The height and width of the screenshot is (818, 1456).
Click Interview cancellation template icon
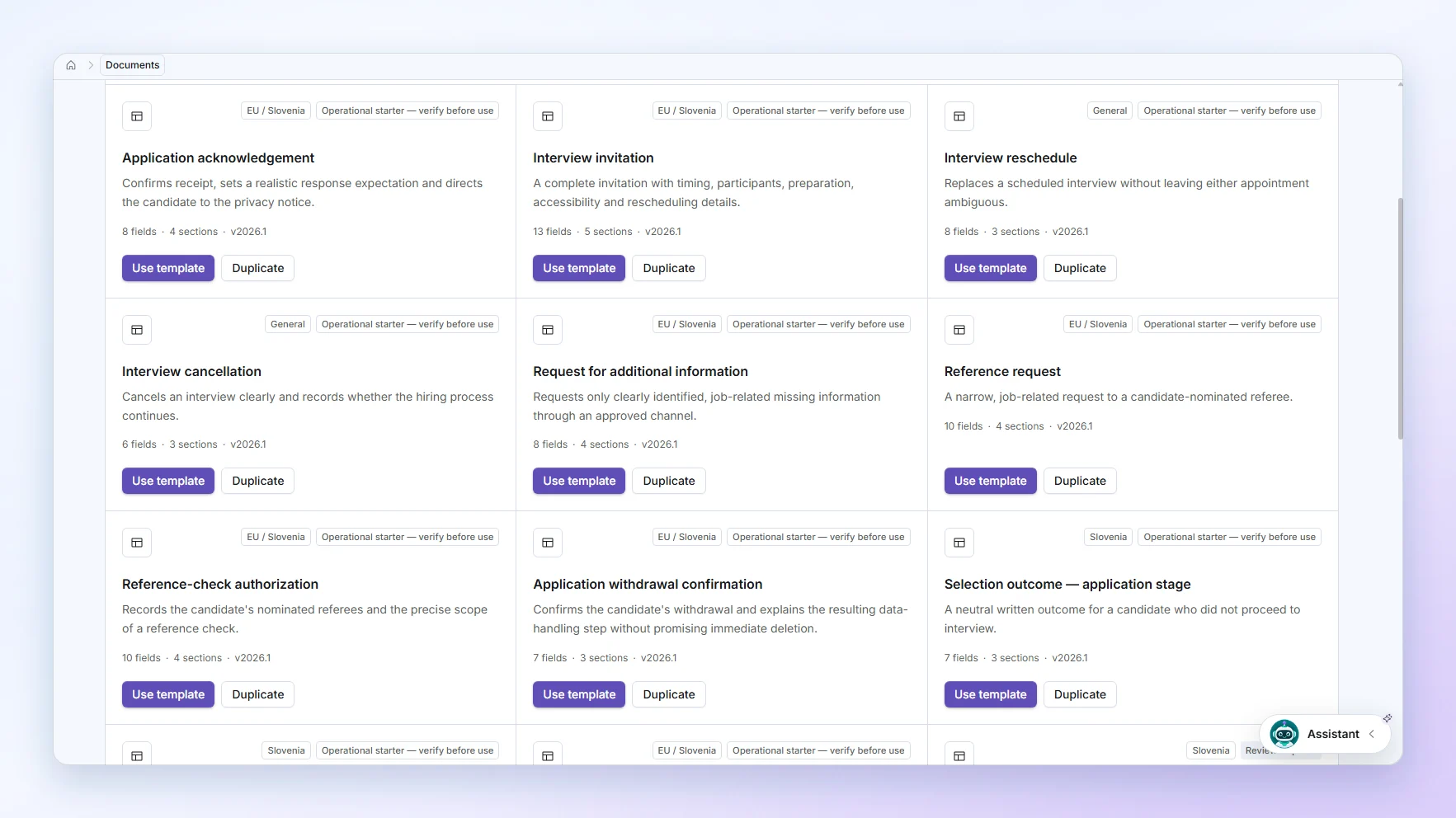137,330
